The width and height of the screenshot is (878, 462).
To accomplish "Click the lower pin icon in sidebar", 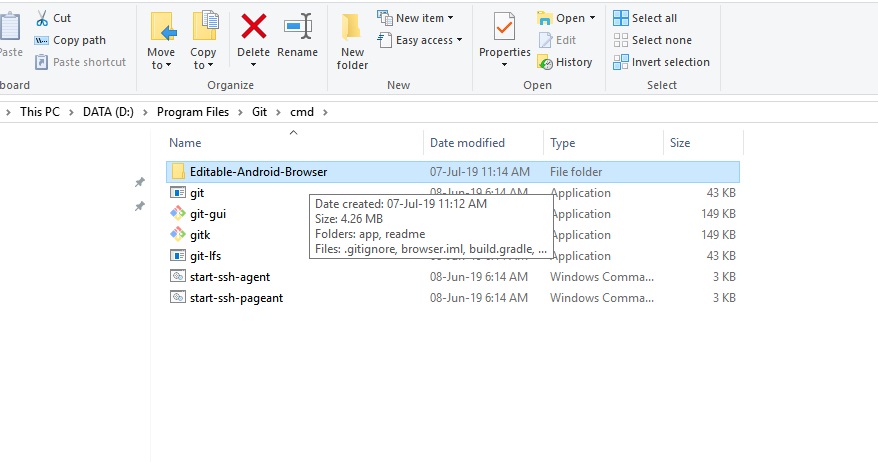I will pos(139,206).
